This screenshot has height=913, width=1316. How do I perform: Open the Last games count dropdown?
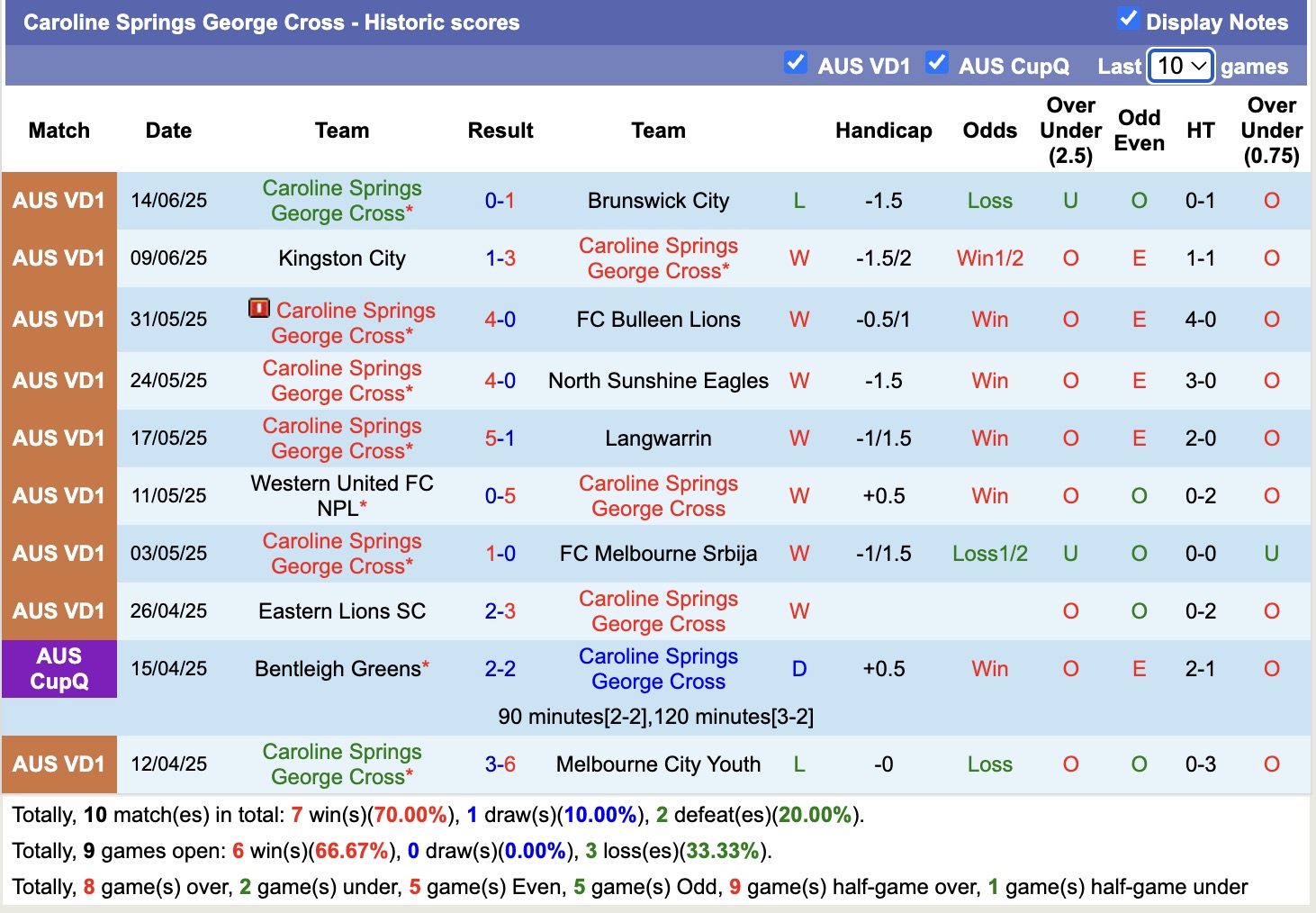[x=1181, y=66]
